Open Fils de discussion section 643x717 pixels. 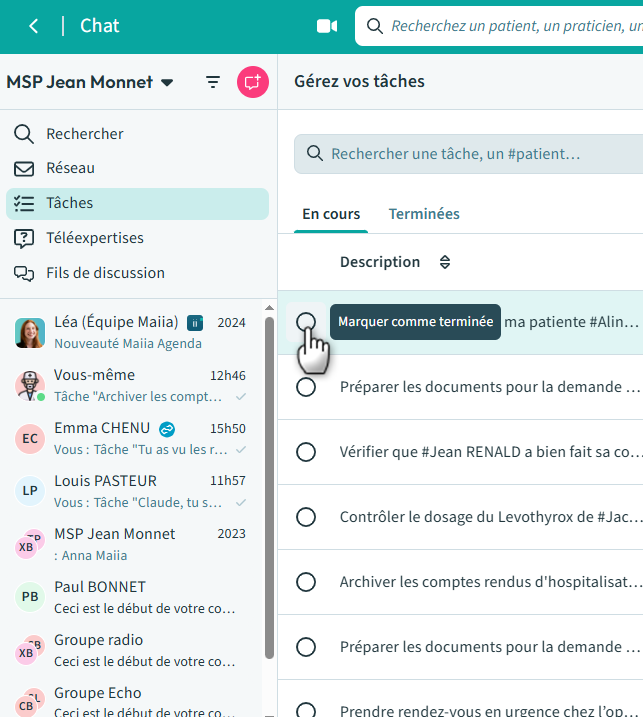(x=105, y=273)
